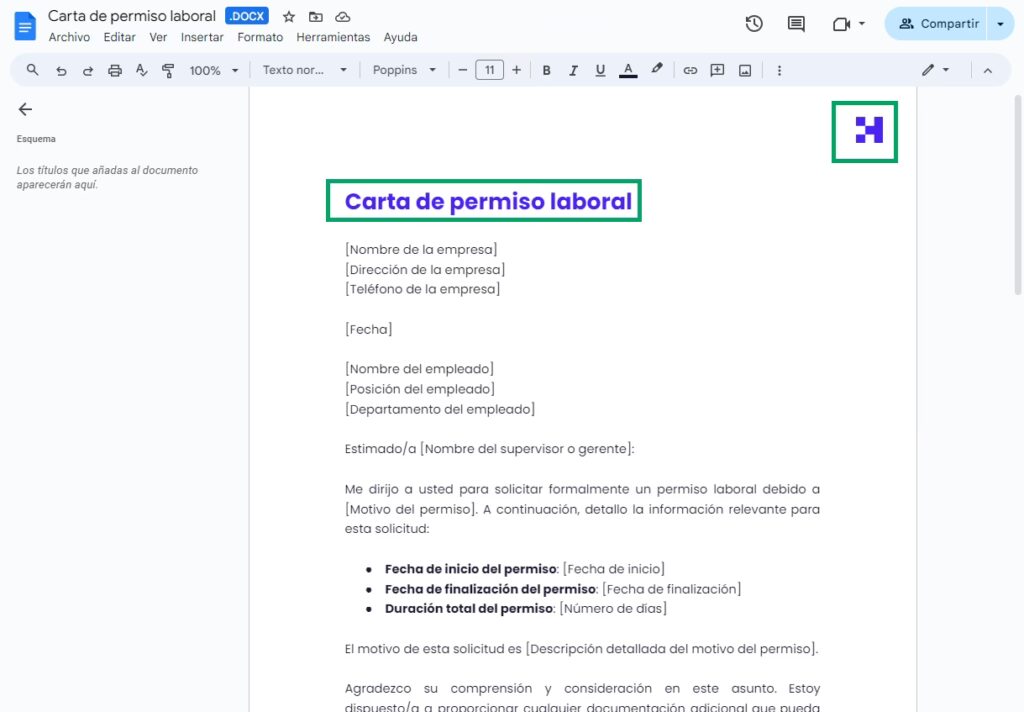Open the version history clock icon
This screenshot has height=712, width=1024.
pyautogui.click(x=755, y=24)
